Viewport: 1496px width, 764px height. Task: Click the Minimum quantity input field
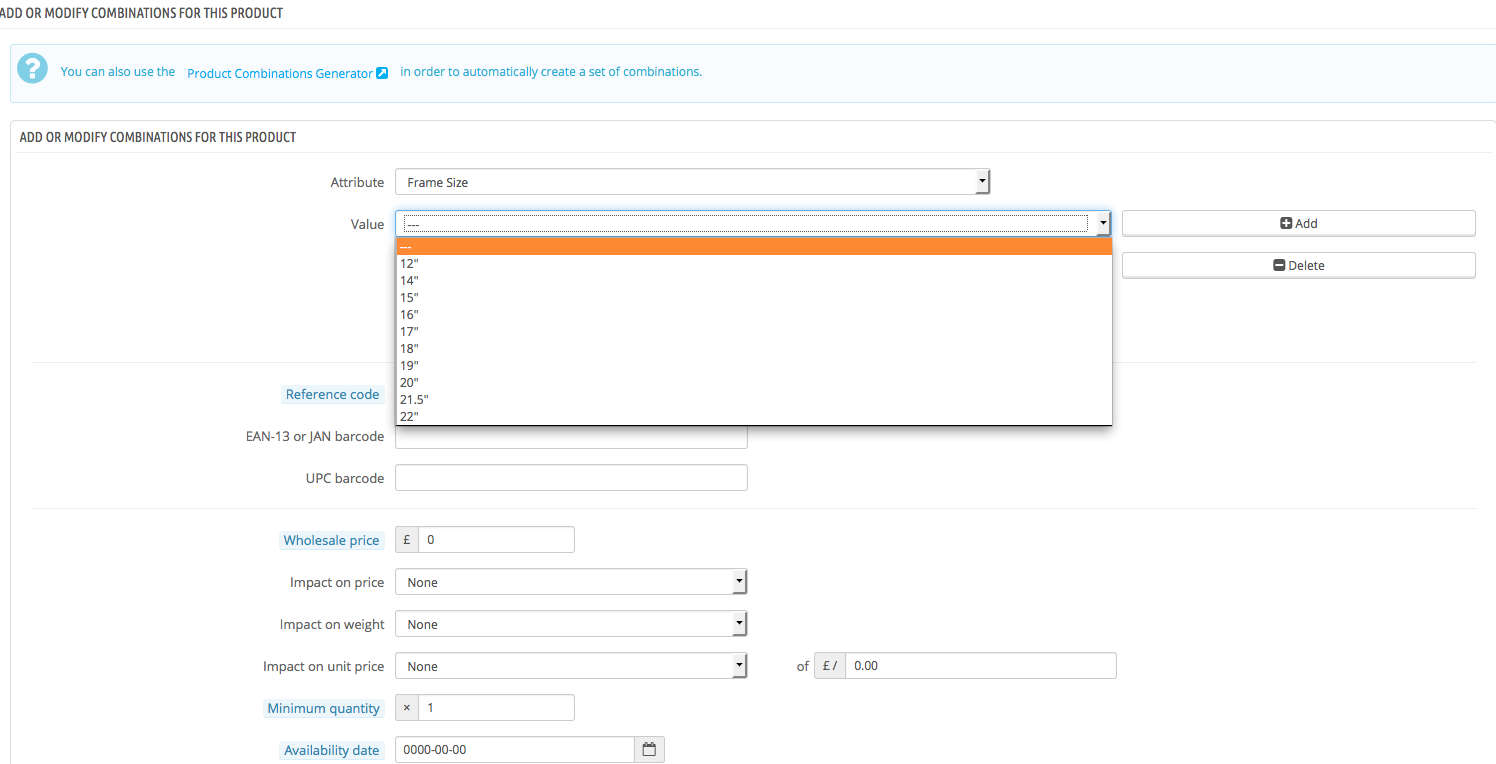point(496,708)
